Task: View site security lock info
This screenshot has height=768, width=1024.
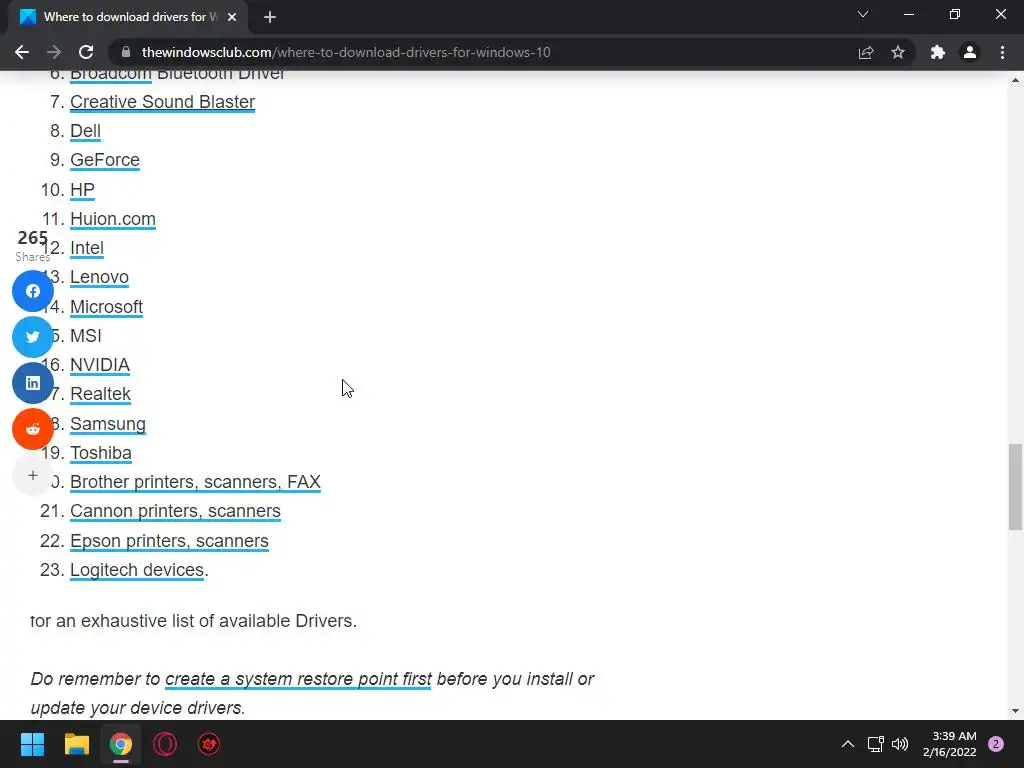Action: [126, 52]
